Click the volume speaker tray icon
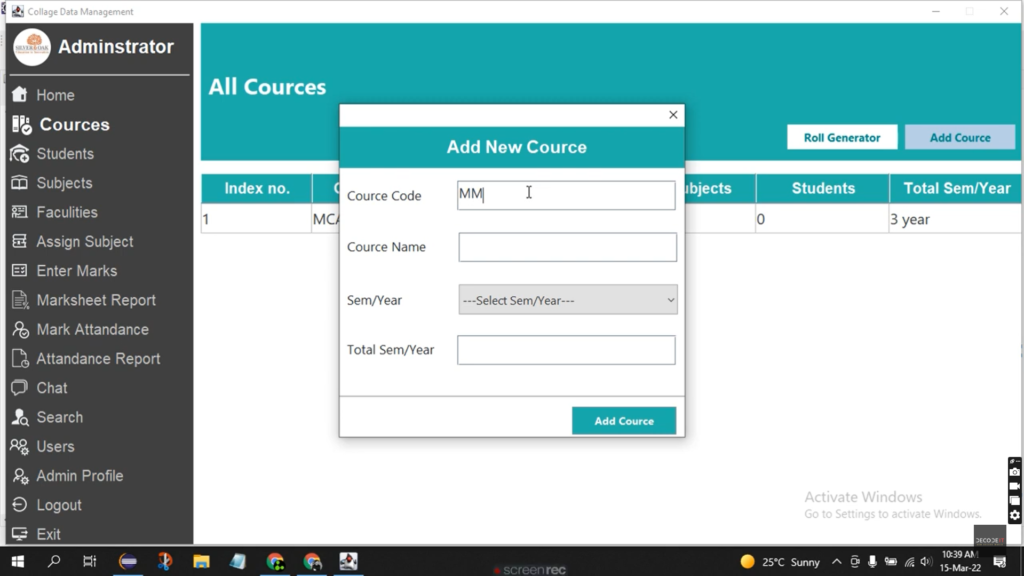 (x=925, y=562)
